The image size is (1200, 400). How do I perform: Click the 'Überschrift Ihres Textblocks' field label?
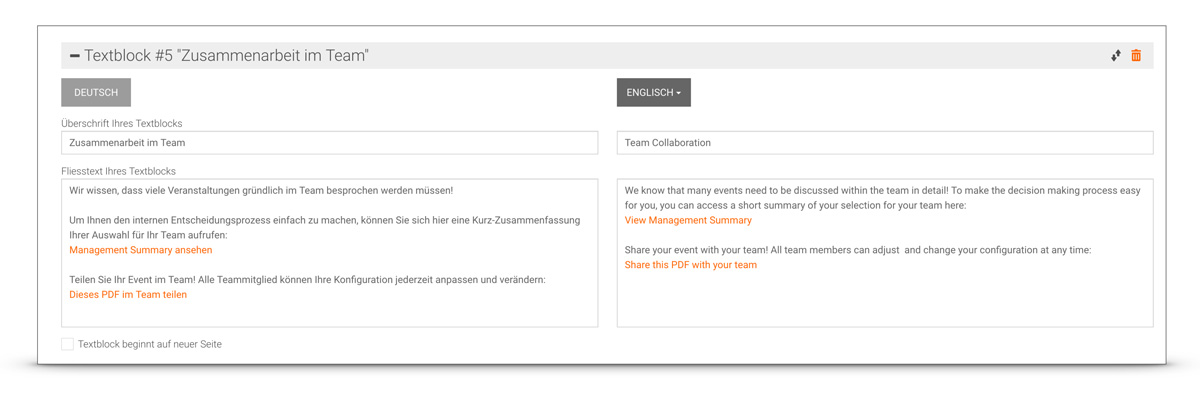(x=121, y=124)
